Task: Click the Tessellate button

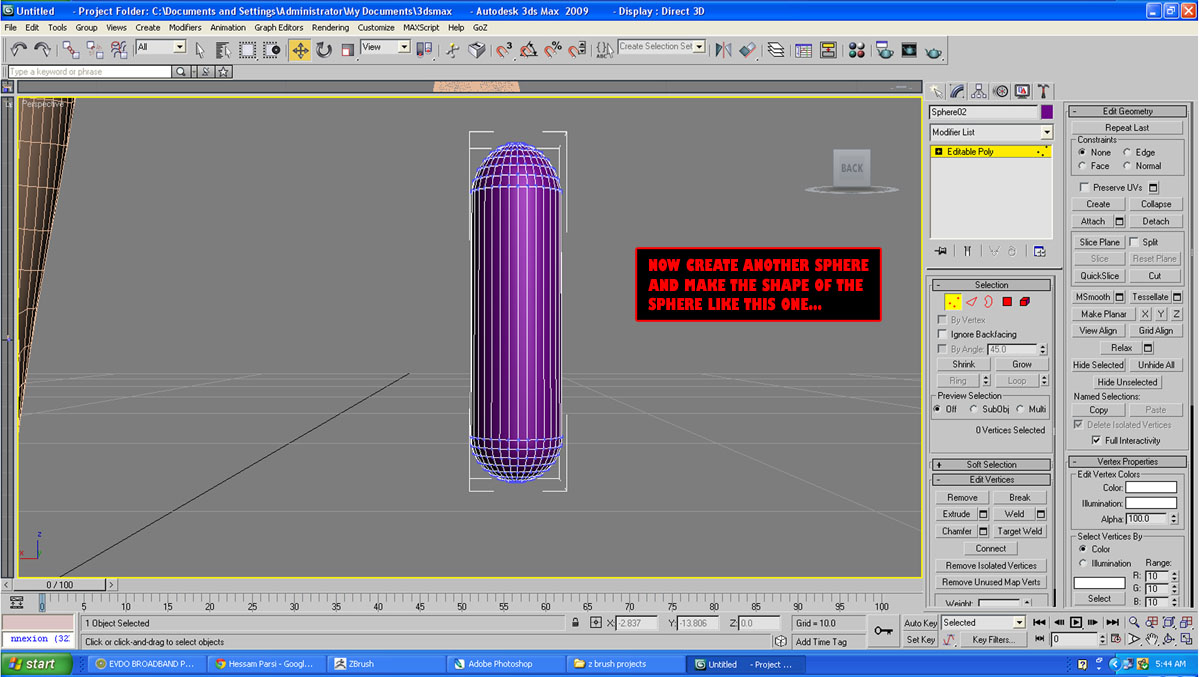Action: 1150,297
